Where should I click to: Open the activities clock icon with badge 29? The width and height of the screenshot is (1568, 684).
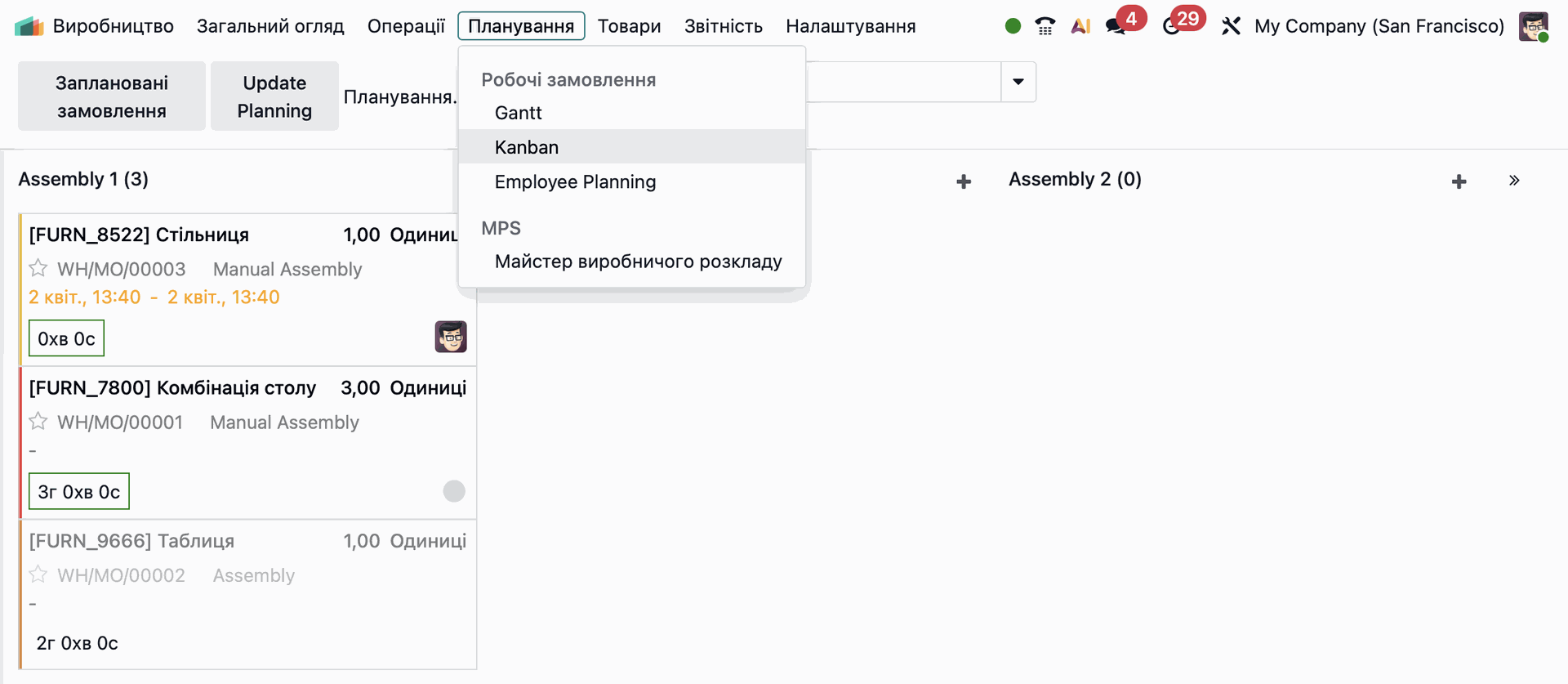1172,26
